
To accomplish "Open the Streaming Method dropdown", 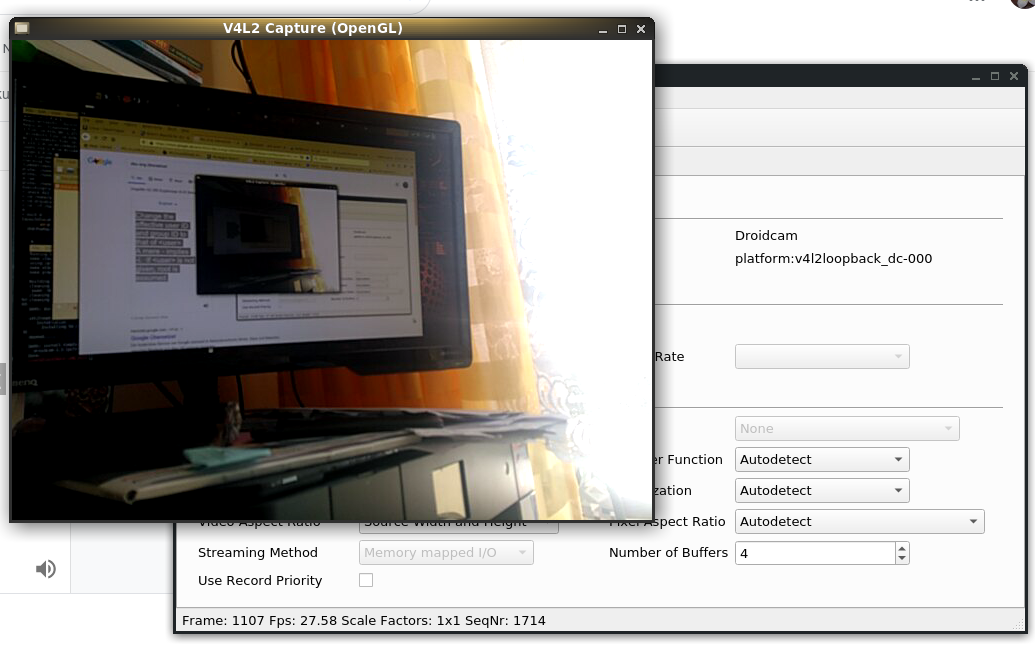I will coord(446,553).
